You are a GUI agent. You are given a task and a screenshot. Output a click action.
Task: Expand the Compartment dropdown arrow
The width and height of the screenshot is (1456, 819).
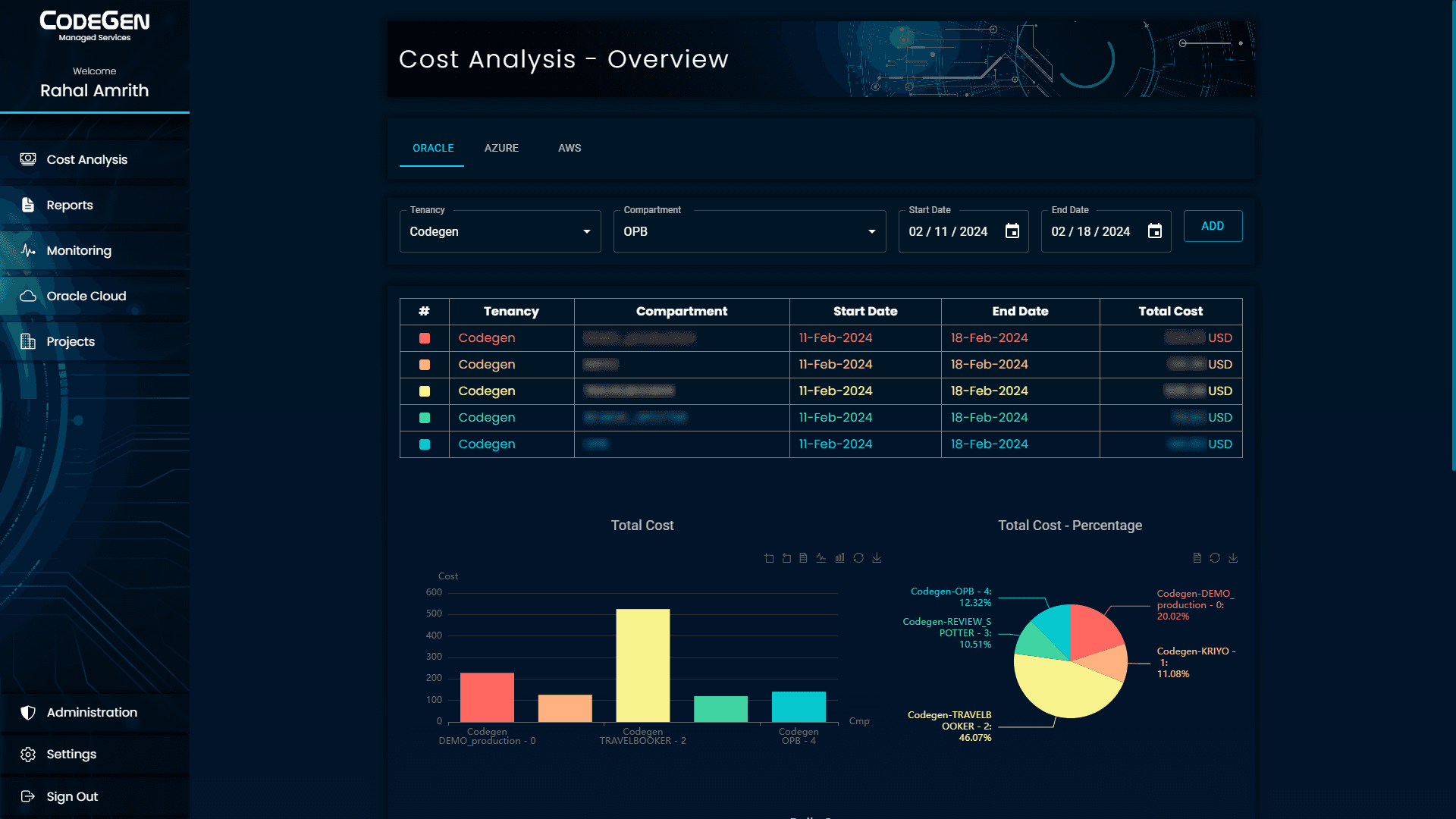click(x=872, y=232)
